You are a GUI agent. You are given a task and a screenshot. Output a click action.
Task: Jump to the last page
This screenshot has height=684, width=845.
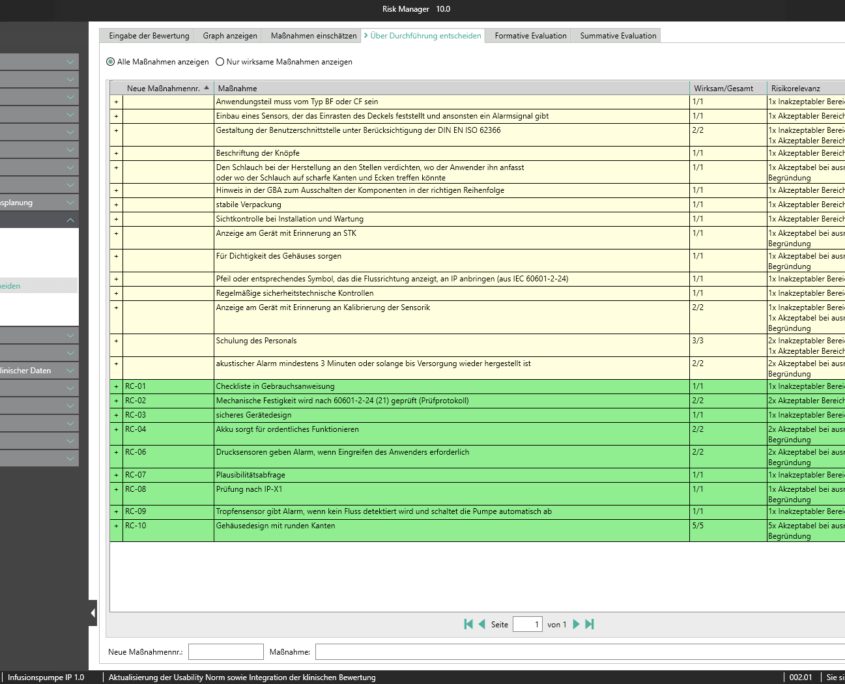tap(589, 625)
